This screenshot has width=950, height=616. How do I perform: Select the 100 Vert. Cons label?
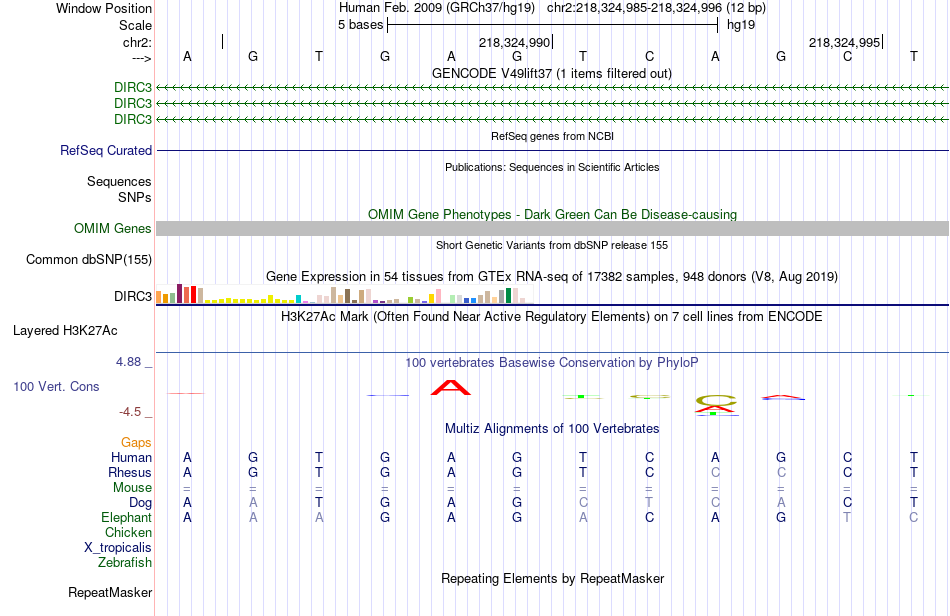[x=56, y=386]
